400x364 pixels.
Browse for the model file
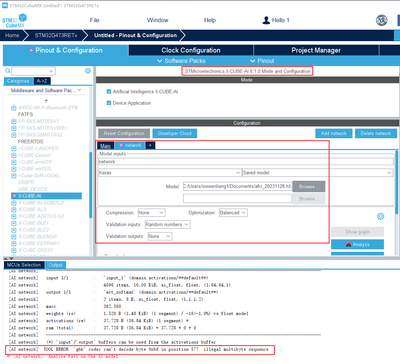click(309, 186)
